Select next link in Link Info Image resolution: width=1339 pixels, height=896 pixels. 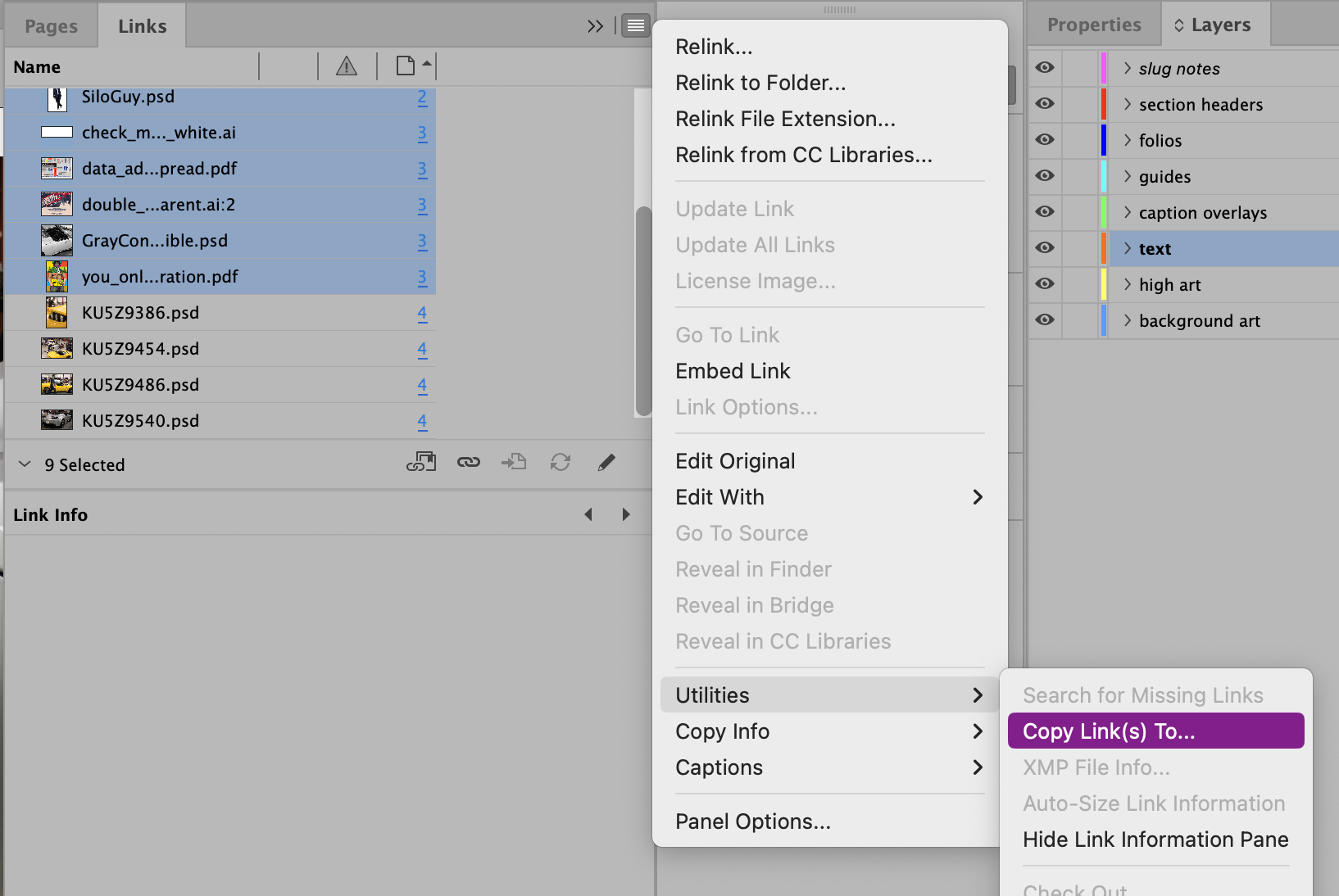[626, 514]
